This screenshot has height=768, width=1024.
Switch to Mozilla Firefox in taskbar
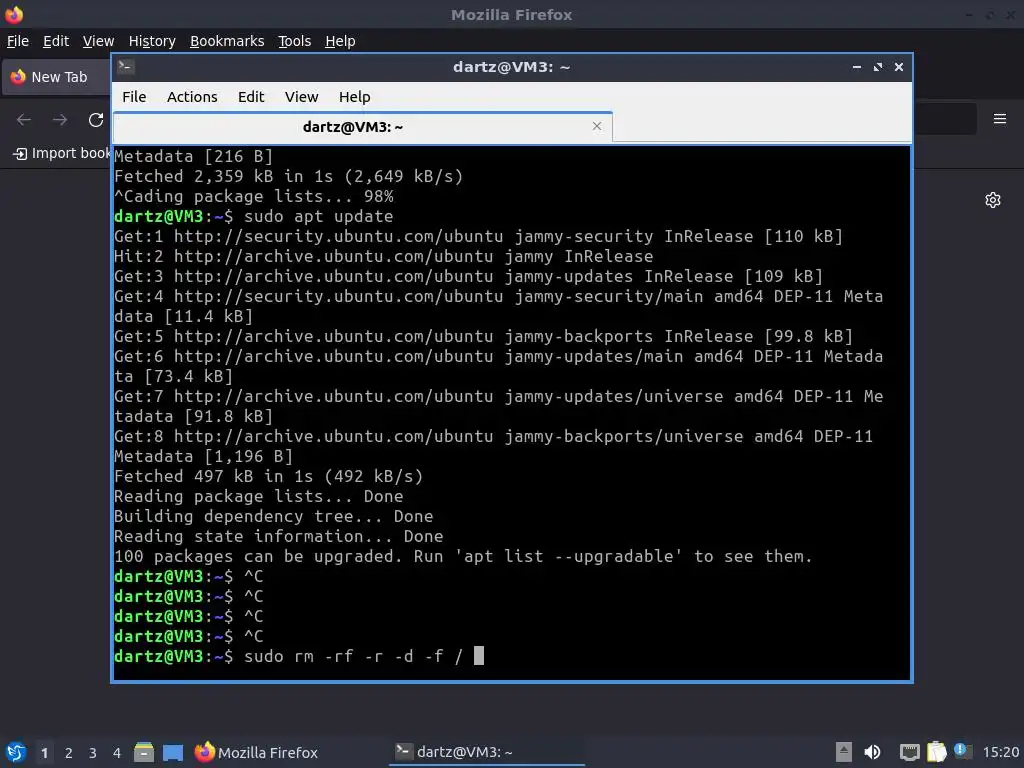(x=257, y=752)
